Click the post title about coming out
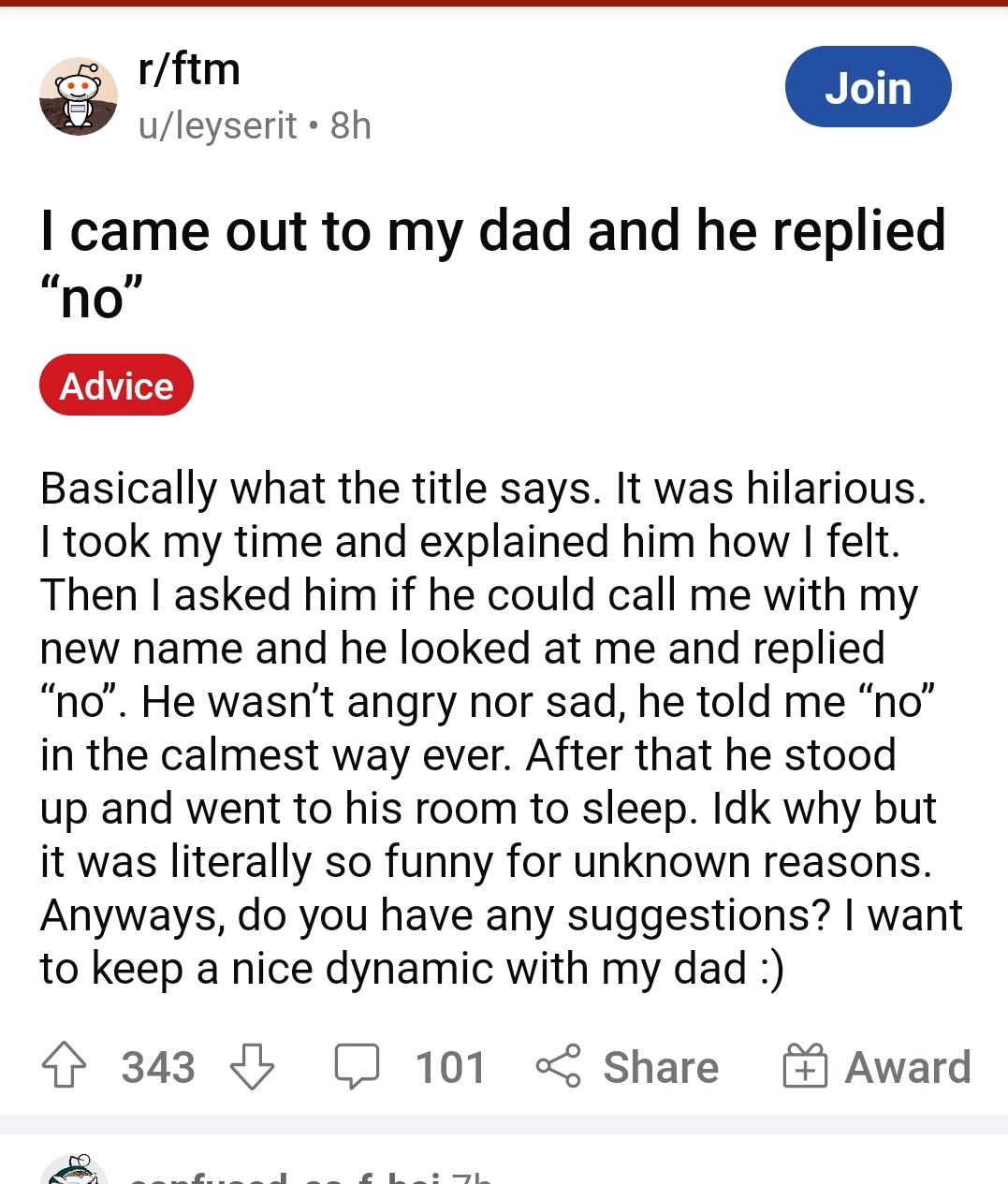The height and width of the screenshot is (1184, 1008). (x=493, y=264)
